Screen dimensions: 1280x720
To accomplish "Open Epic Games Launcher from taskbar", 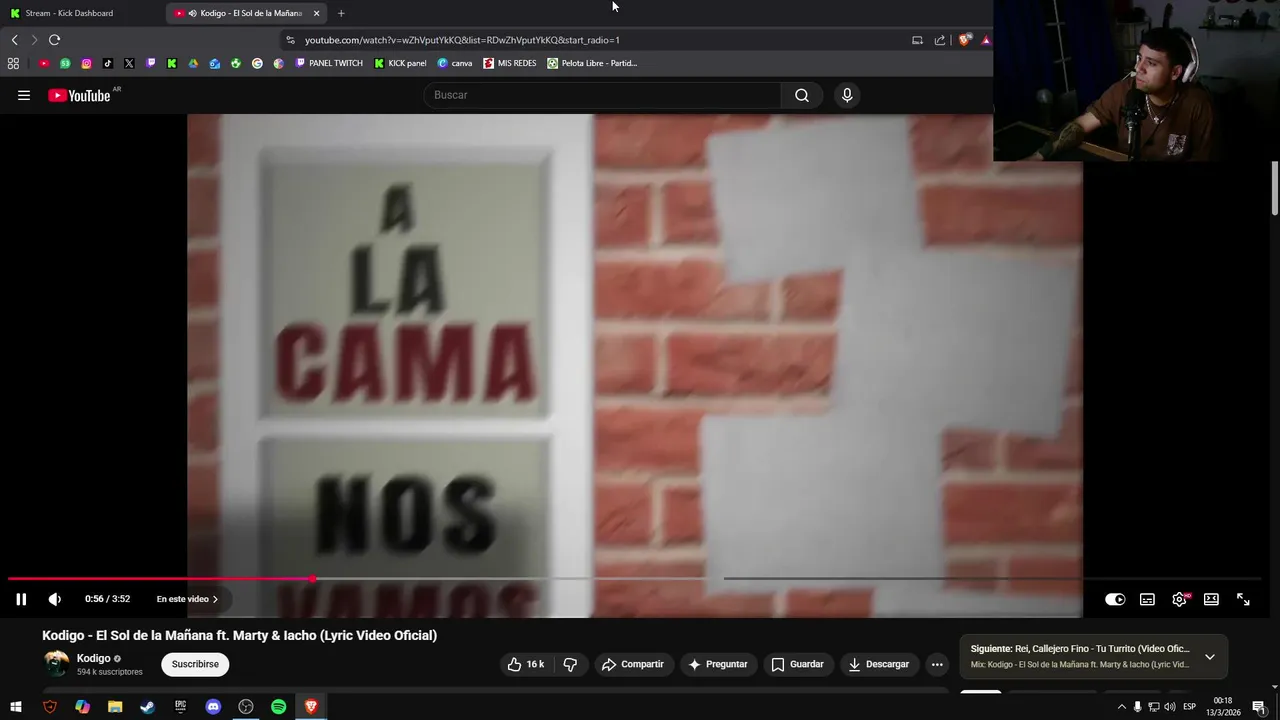I will (180, 707).
